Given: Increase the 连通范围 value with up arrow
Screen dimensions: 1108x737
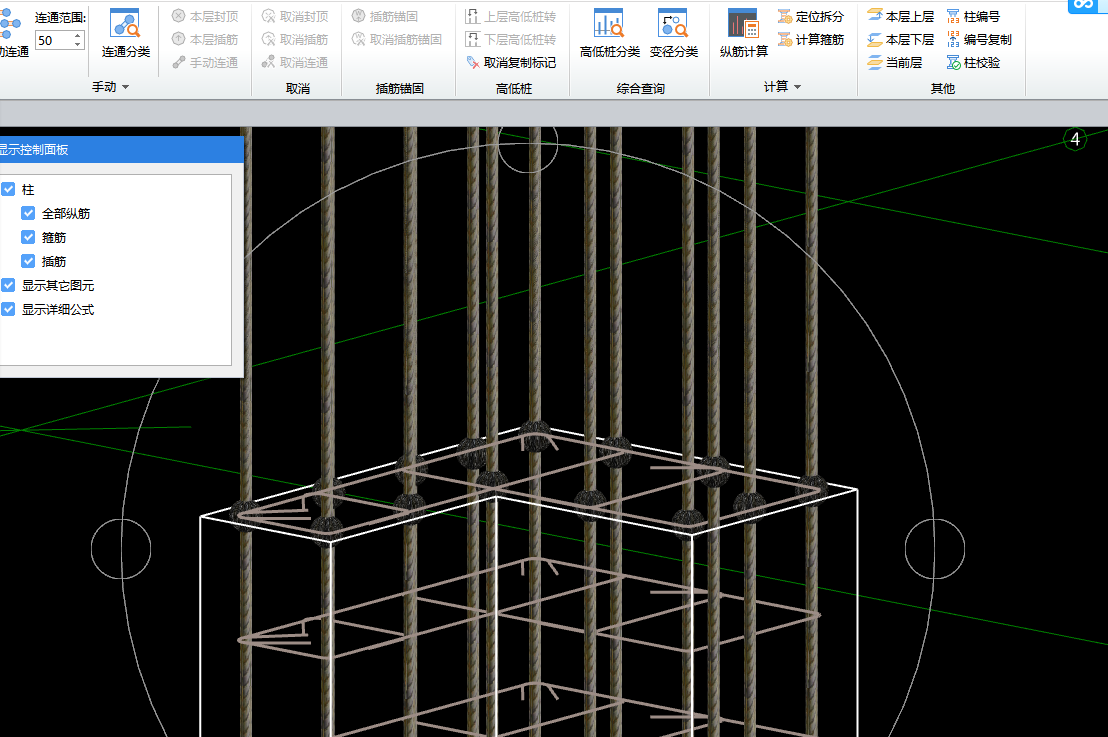Looking at the screenshot, I should coord(77,35).
